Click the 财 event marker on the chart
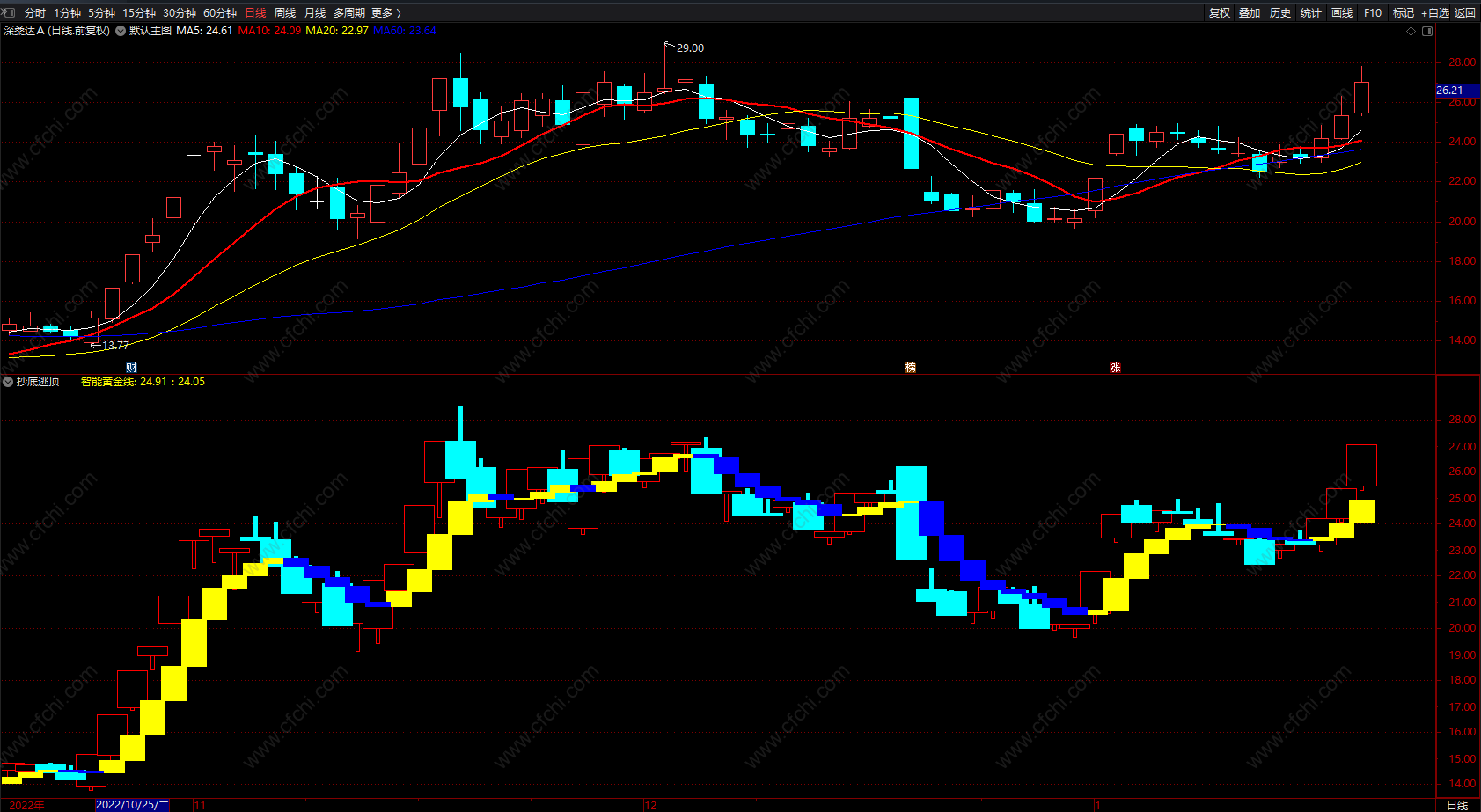1481x812 pixels. [131, 368]
